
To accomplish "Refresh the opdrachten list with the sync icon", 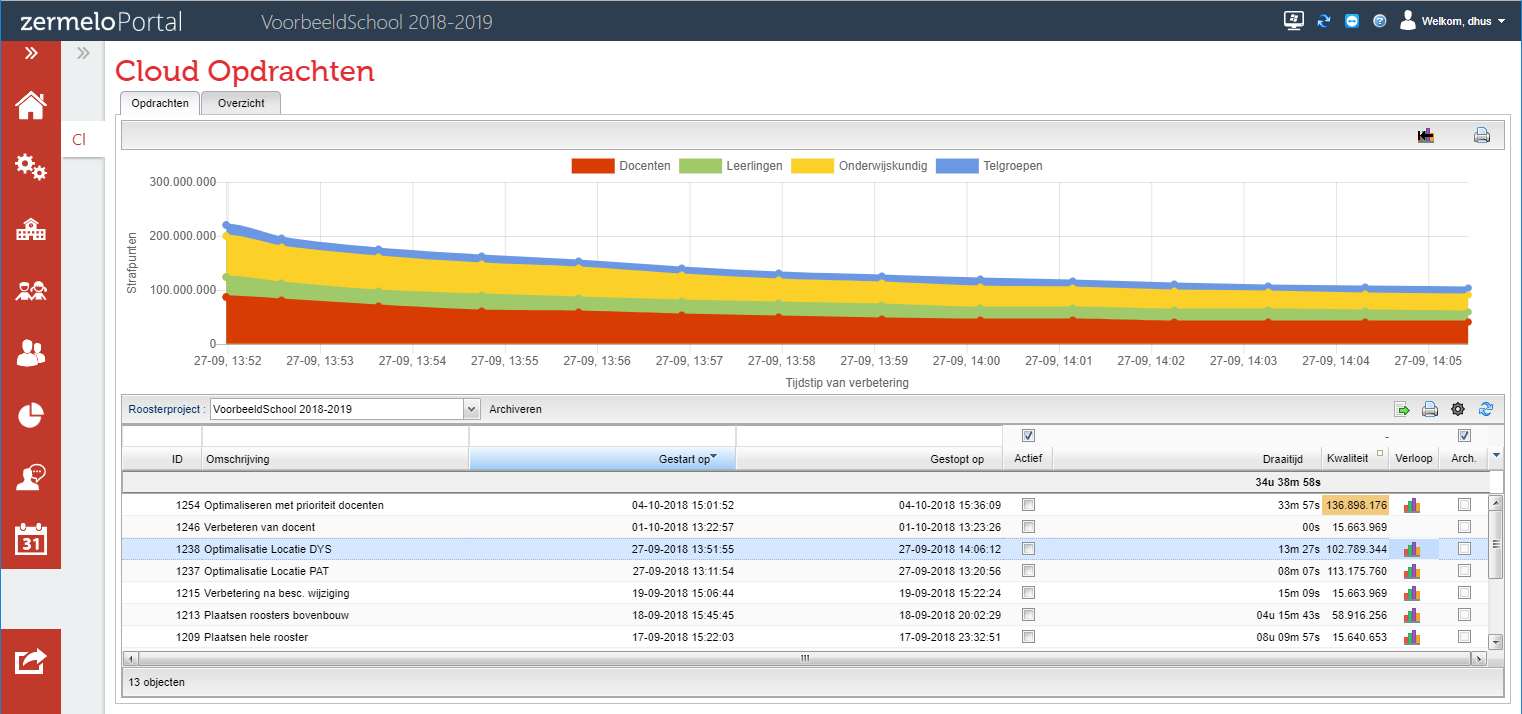I will point(1486,409).
